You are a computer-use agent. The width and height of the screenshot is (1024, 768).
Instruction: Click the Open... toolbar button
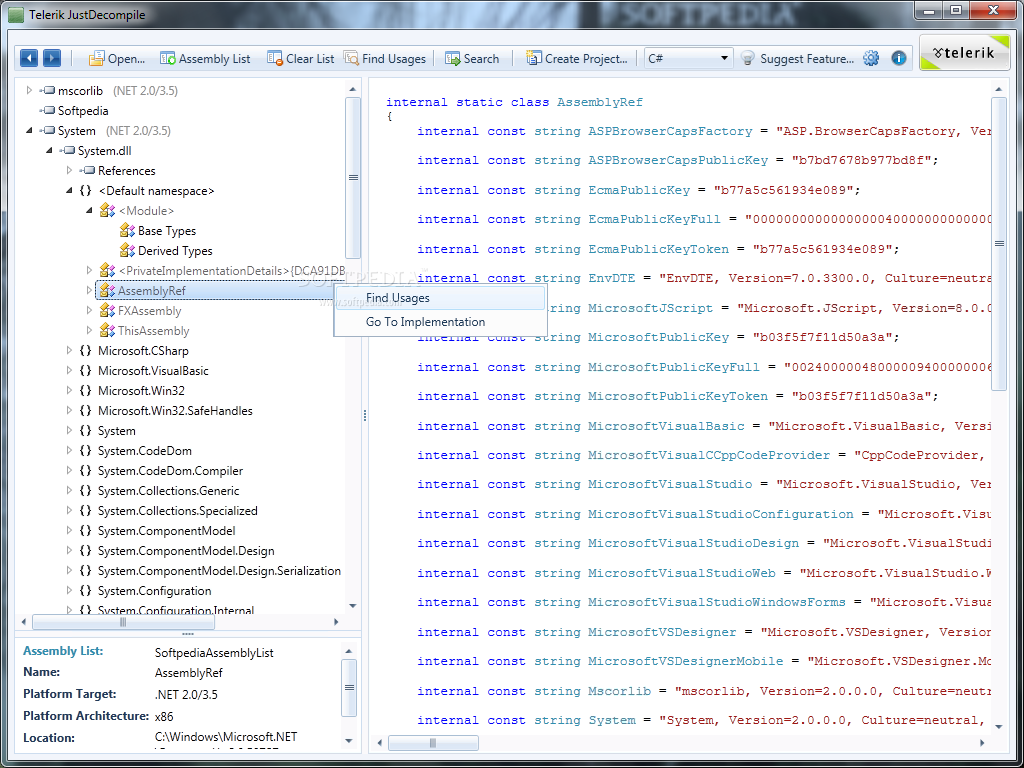tap(117, 59)
